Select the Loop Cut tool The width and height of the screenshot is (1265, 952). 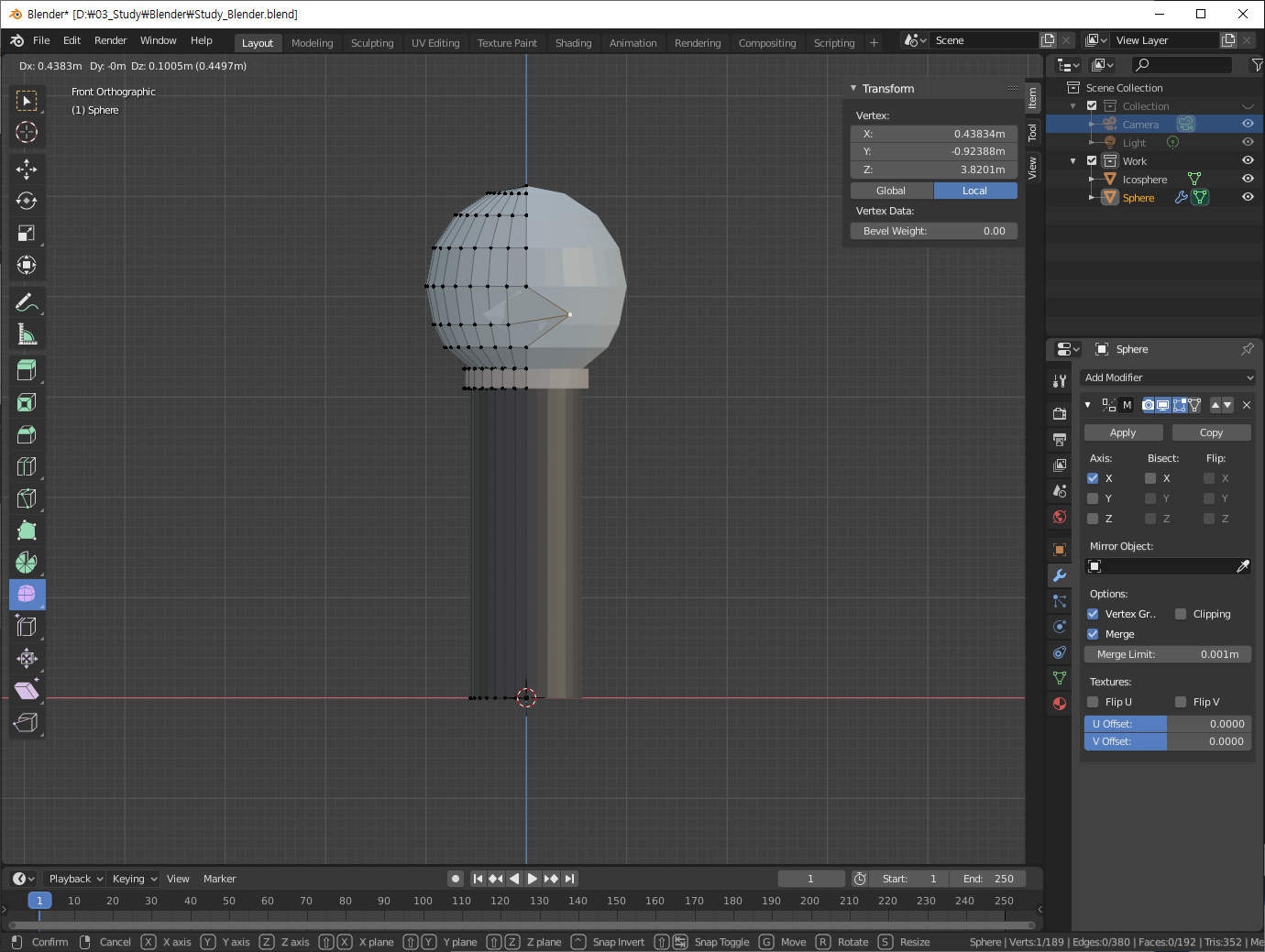[x=27, y=466]
